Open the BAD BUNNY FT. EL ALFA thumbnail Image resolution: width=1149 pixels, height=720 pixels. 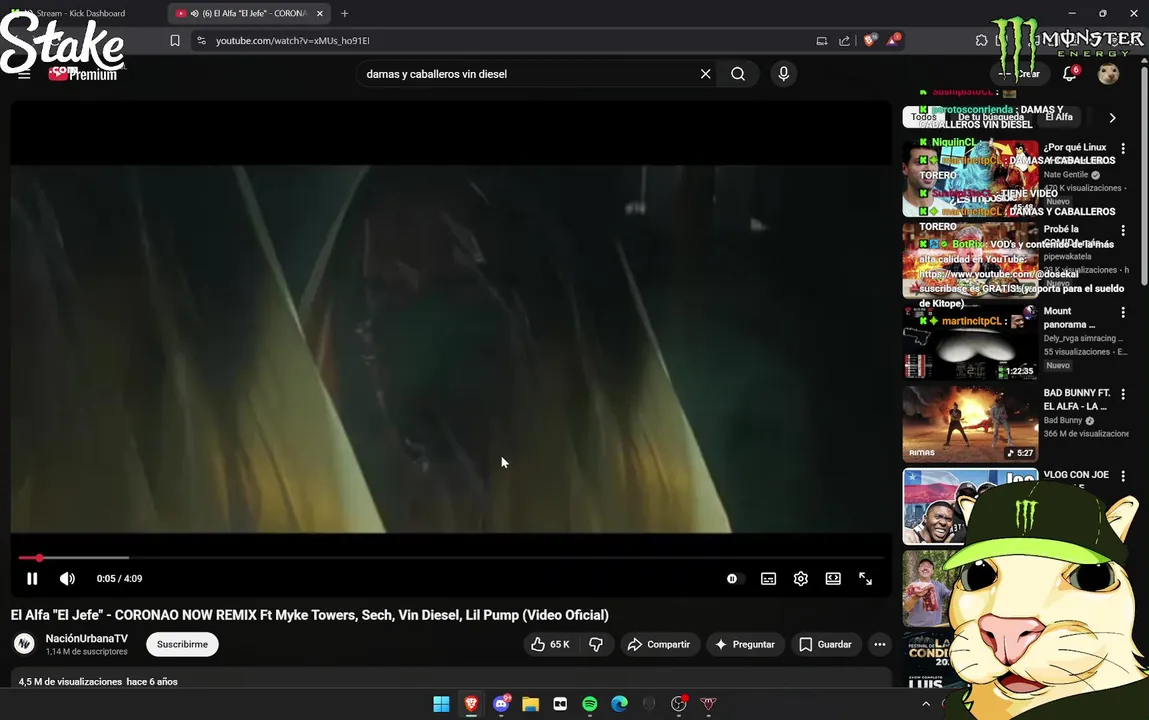(970, 424)
